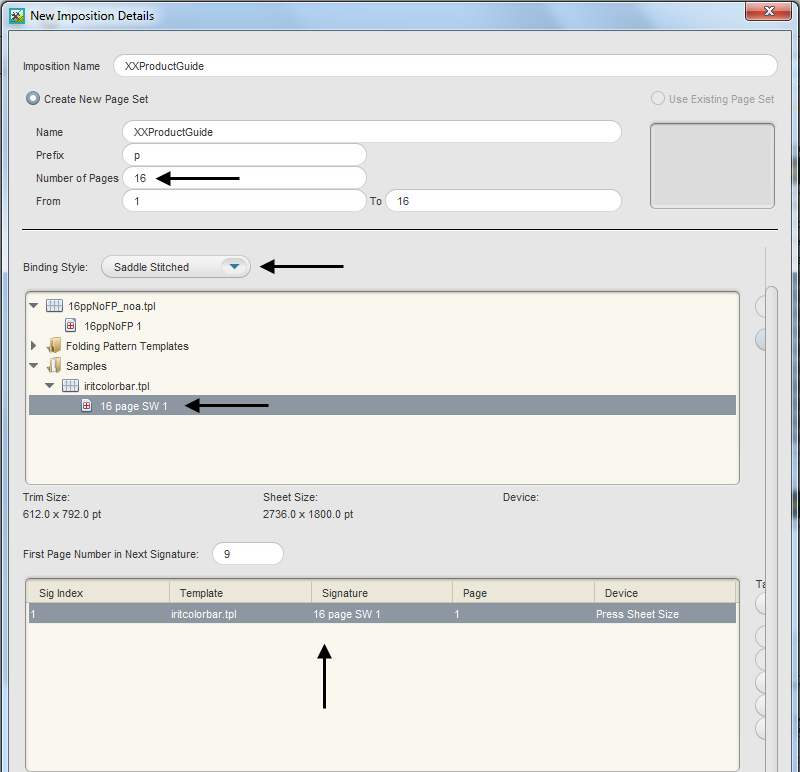This screenshot has width=800, height=772.
Task: Click the 16ppNoFP 1 signature icon
Action: click(71, 326)
